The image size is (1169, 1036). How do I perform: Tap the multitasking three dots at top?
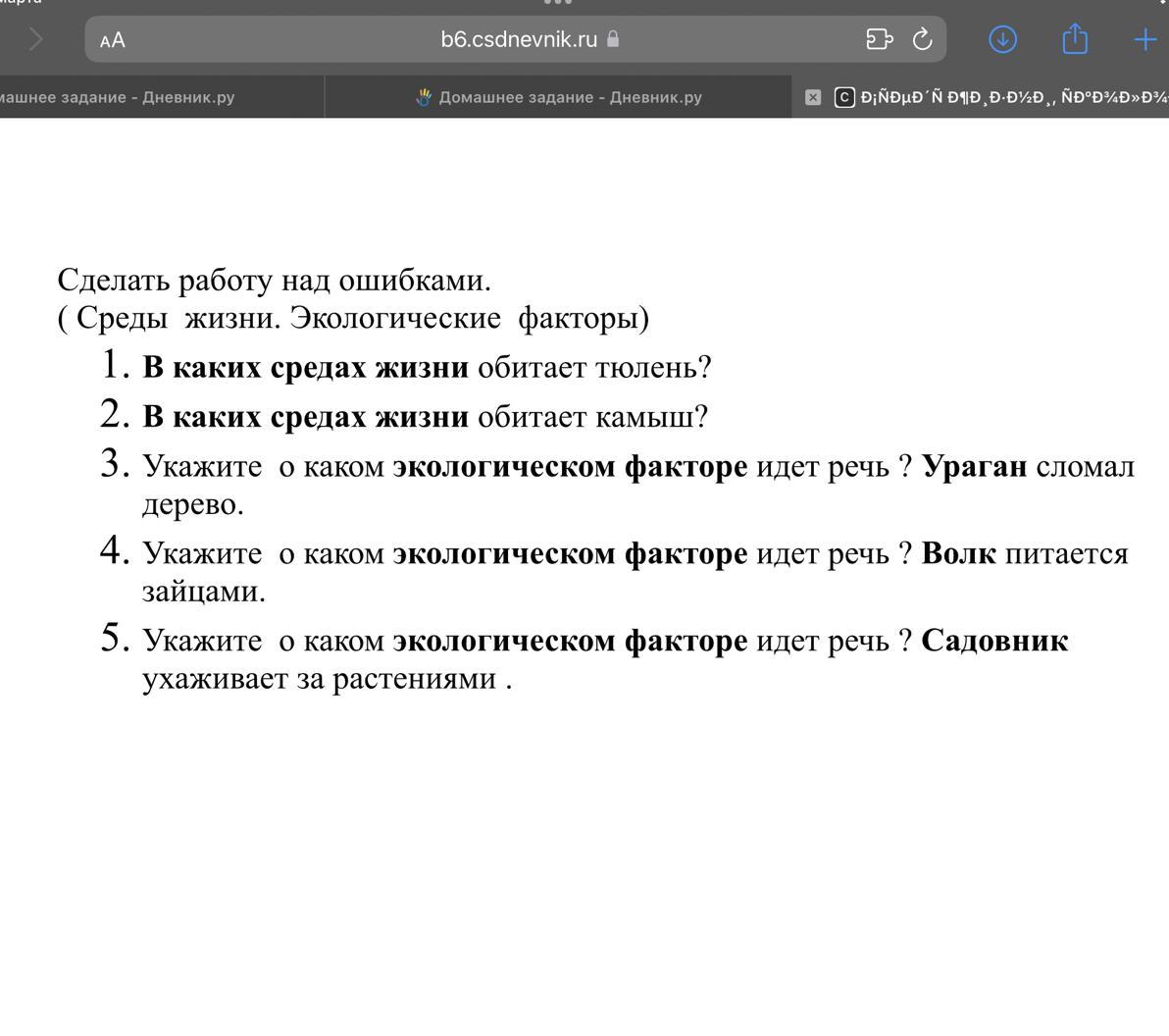(557, 3)
